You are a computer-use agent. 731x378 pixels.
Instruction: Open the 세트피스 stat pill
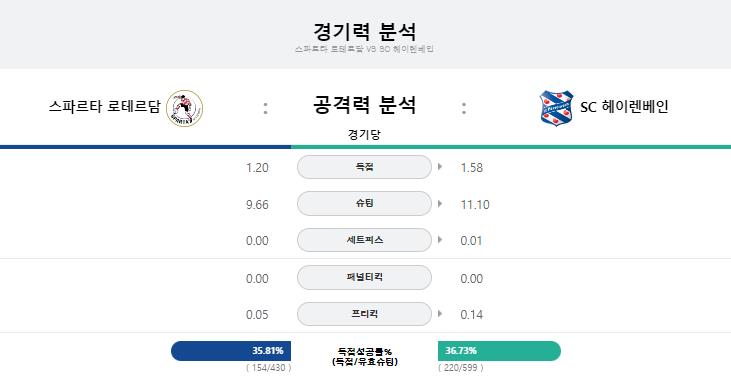(x=365, y=240)
